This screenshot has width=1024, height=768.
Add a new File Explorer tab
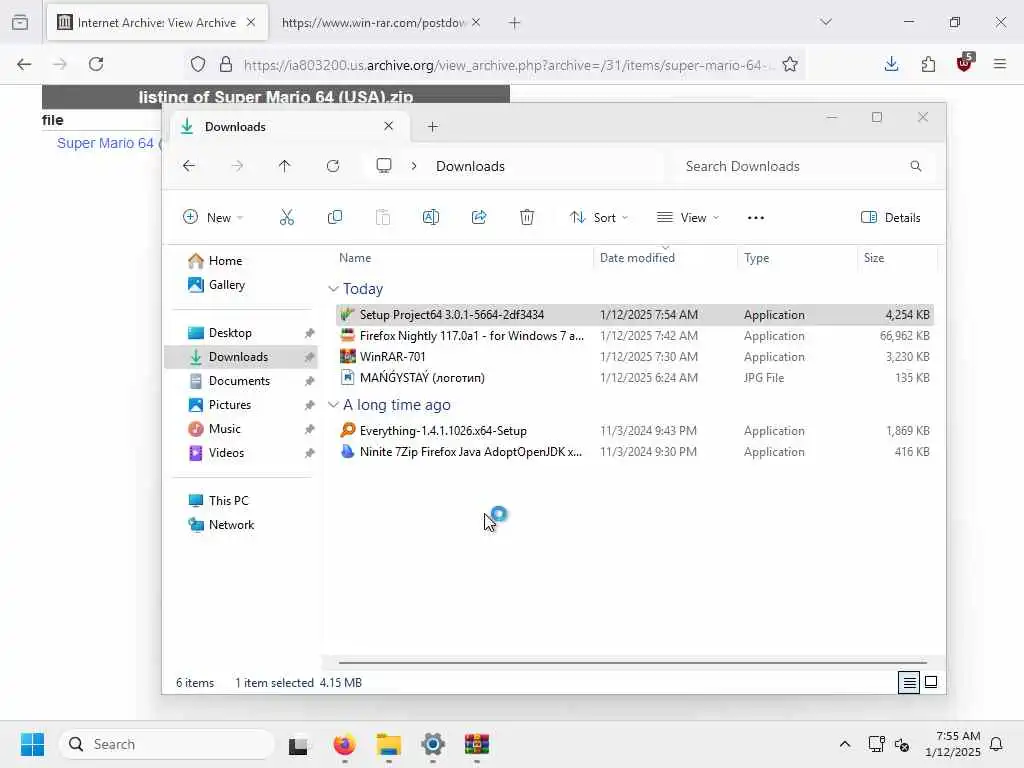coord(432,127)
